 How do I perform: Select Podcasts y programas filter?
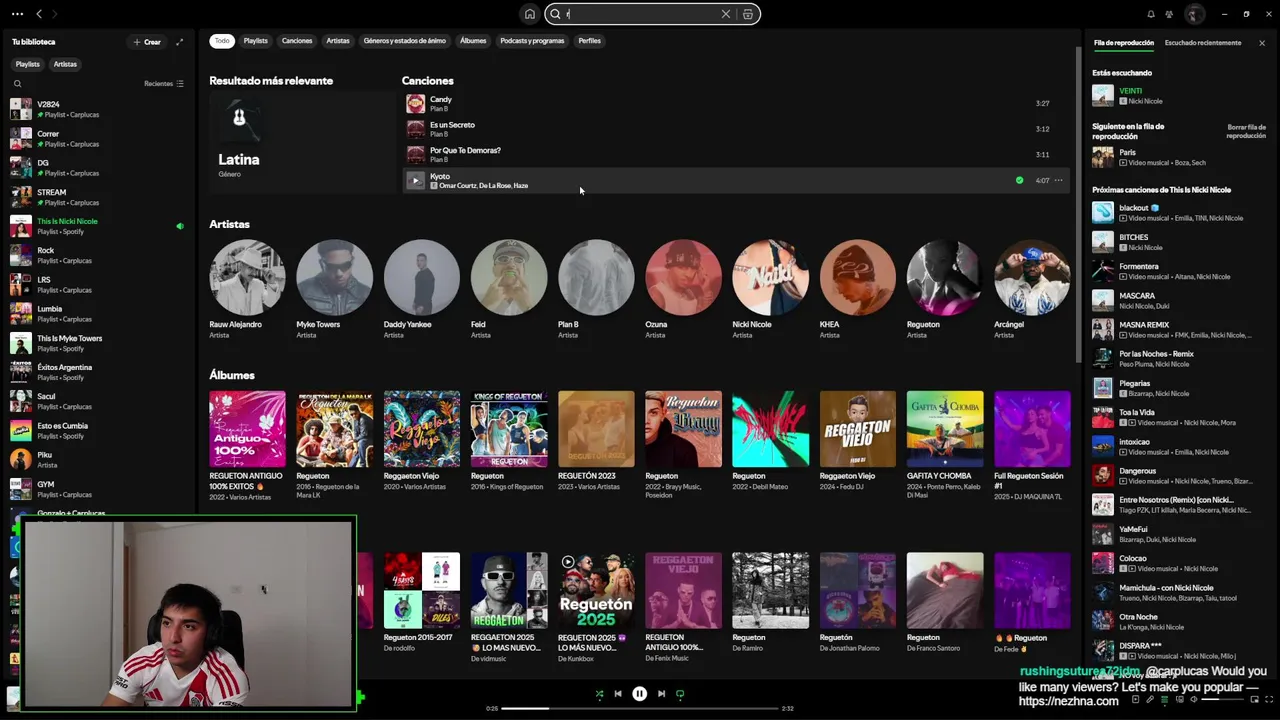click(x=532, y=41)
